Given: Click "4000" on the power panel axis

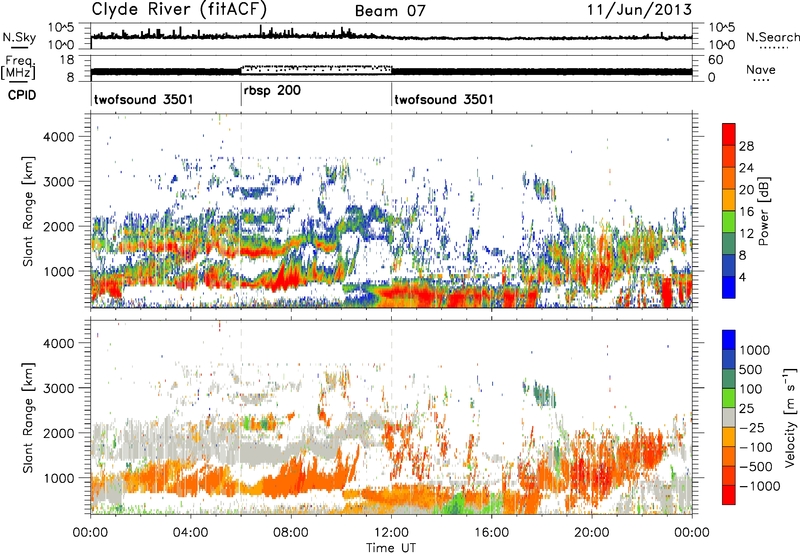Looking at the screenshot, I should click(x=58, y=137).
